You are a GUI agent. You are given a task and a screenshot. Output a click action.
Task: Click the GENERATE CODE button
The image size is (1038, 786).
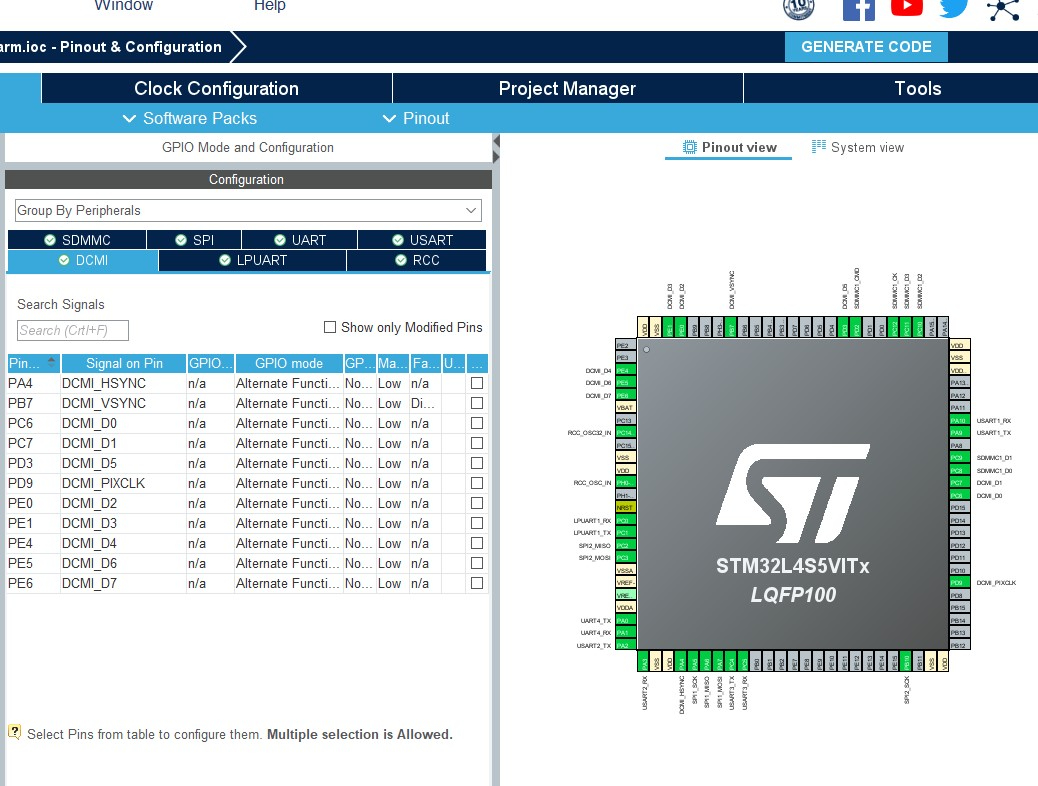(x=866, y=47)
